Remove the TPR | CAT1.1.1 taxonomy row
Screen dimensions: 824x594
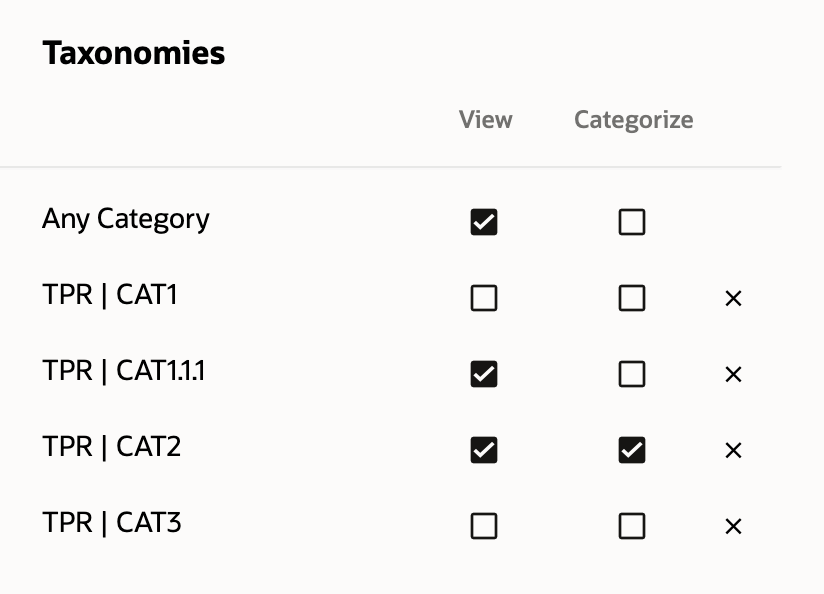(x=733, y=374)
